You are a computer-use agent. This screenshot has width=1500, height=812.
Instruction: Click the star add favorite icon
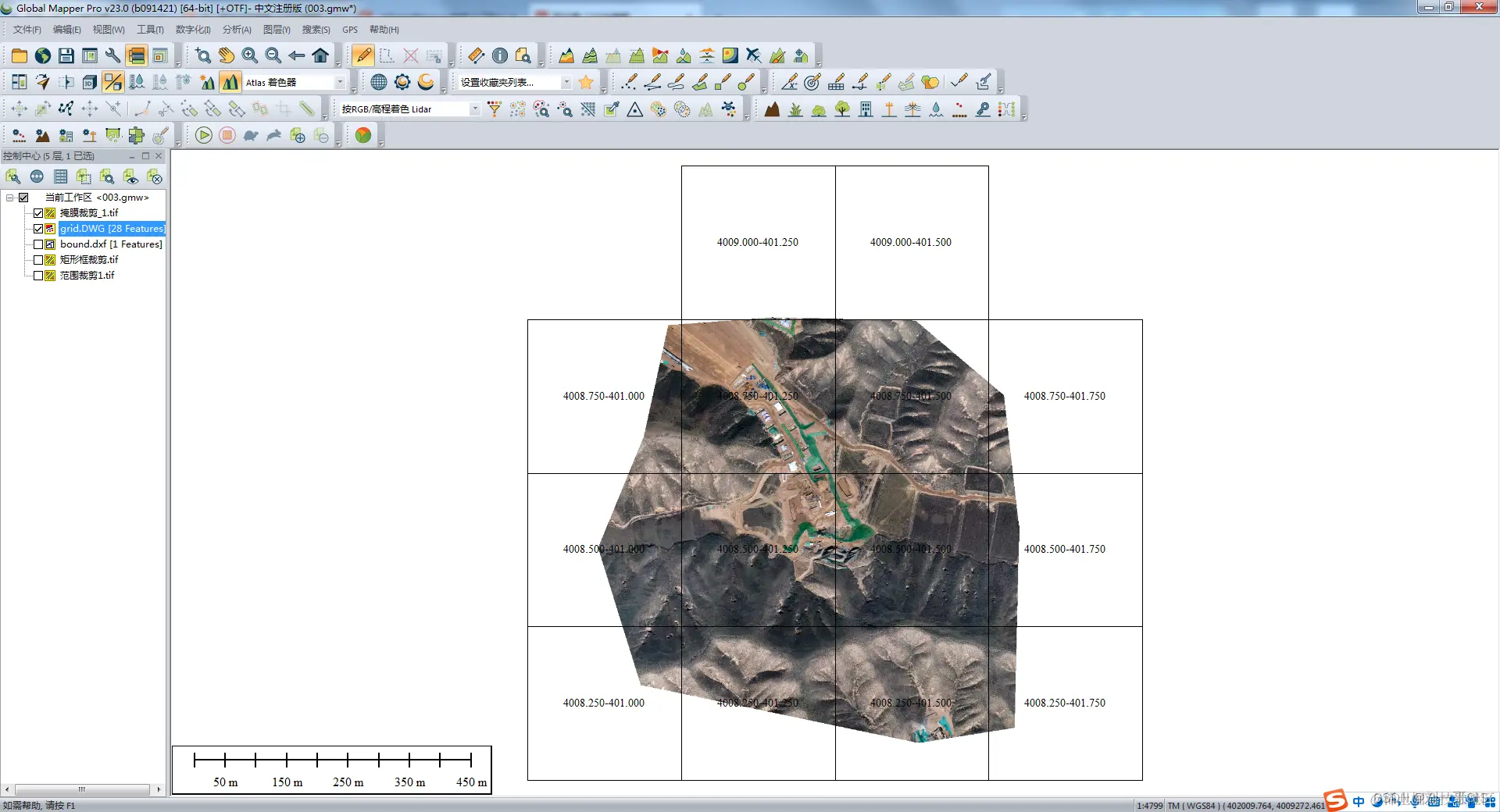(x=586, y=82)
